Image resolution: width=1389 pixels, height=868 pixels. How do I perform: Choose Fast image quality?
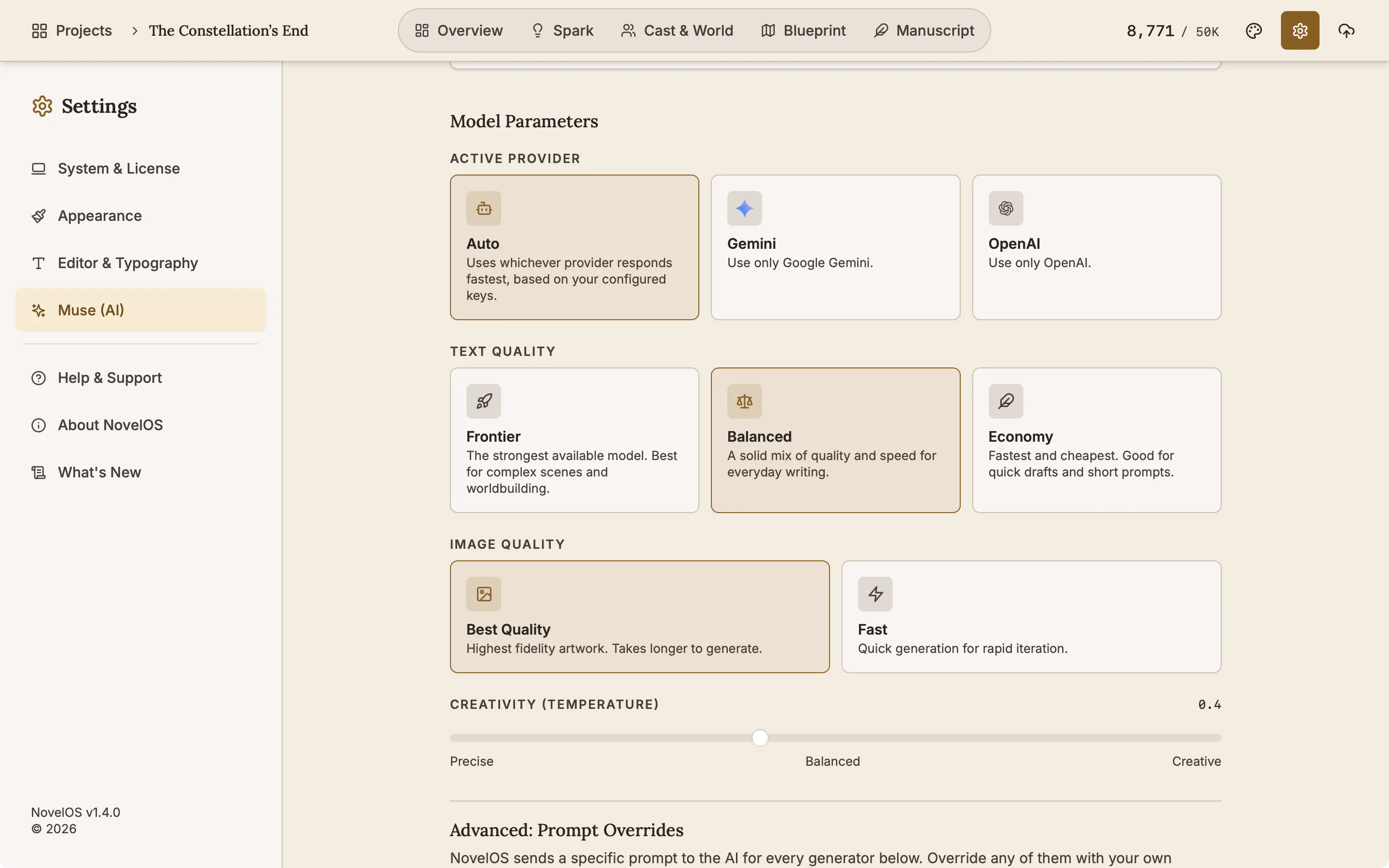[1031, 617]
